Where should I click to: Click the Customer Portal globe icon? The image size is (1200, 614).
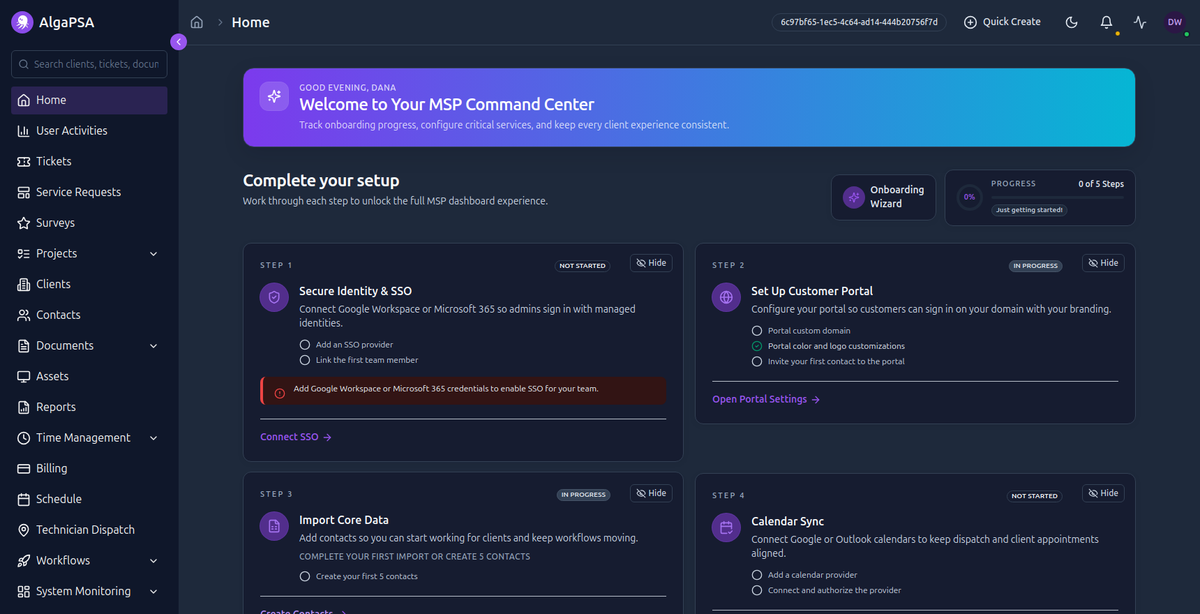727,298
